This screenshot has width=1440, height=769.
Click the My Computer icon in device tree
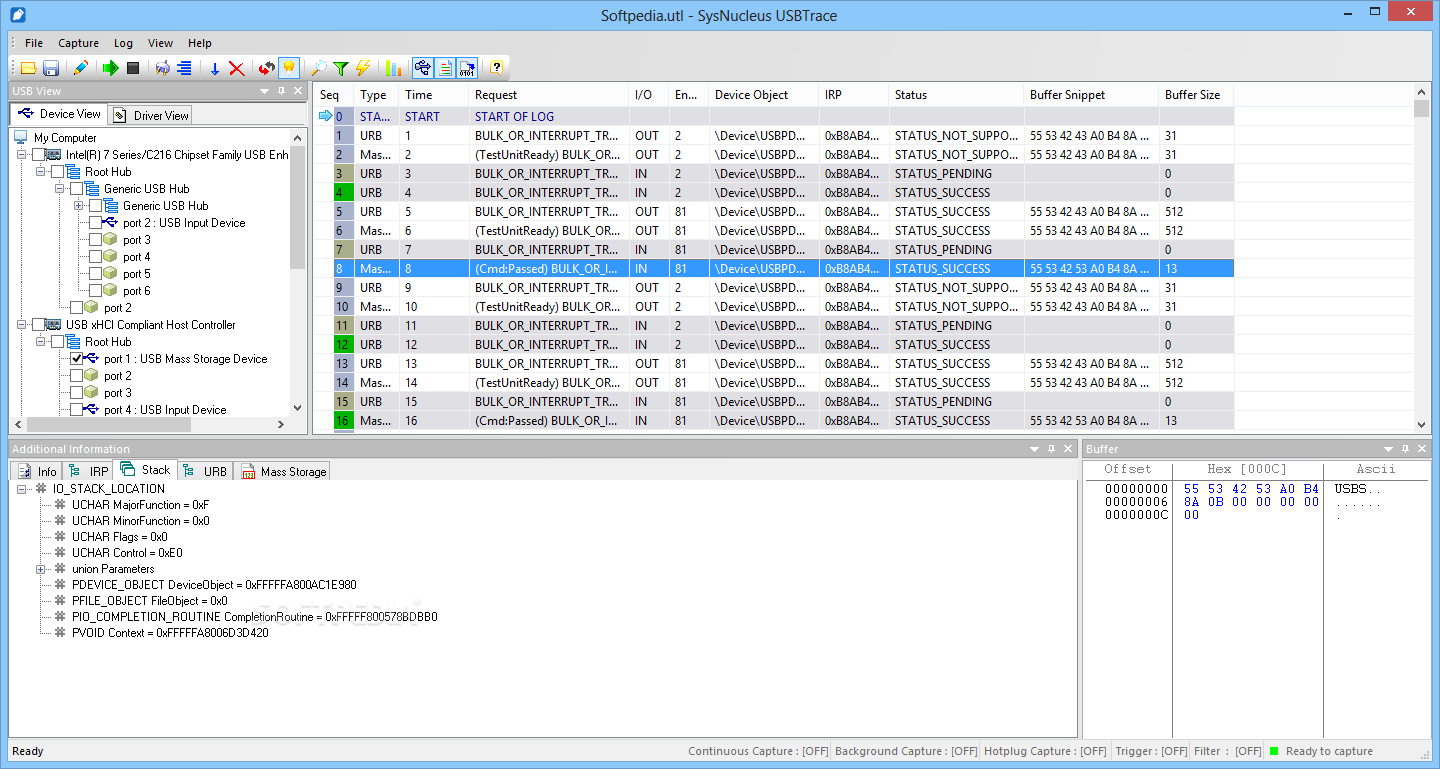pyautogui.click(x=21, y=138)
